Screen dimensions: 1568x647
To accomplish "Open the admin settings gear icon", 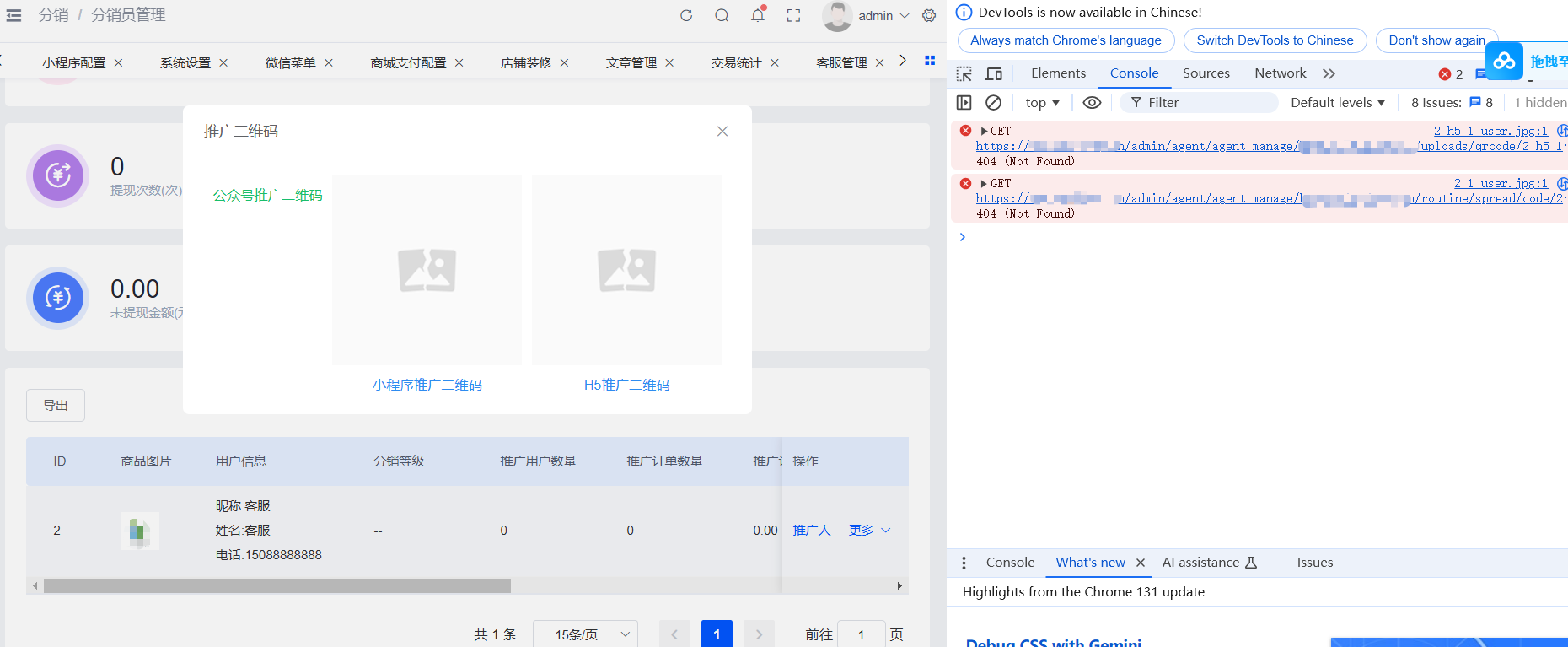I will (929, 15).
